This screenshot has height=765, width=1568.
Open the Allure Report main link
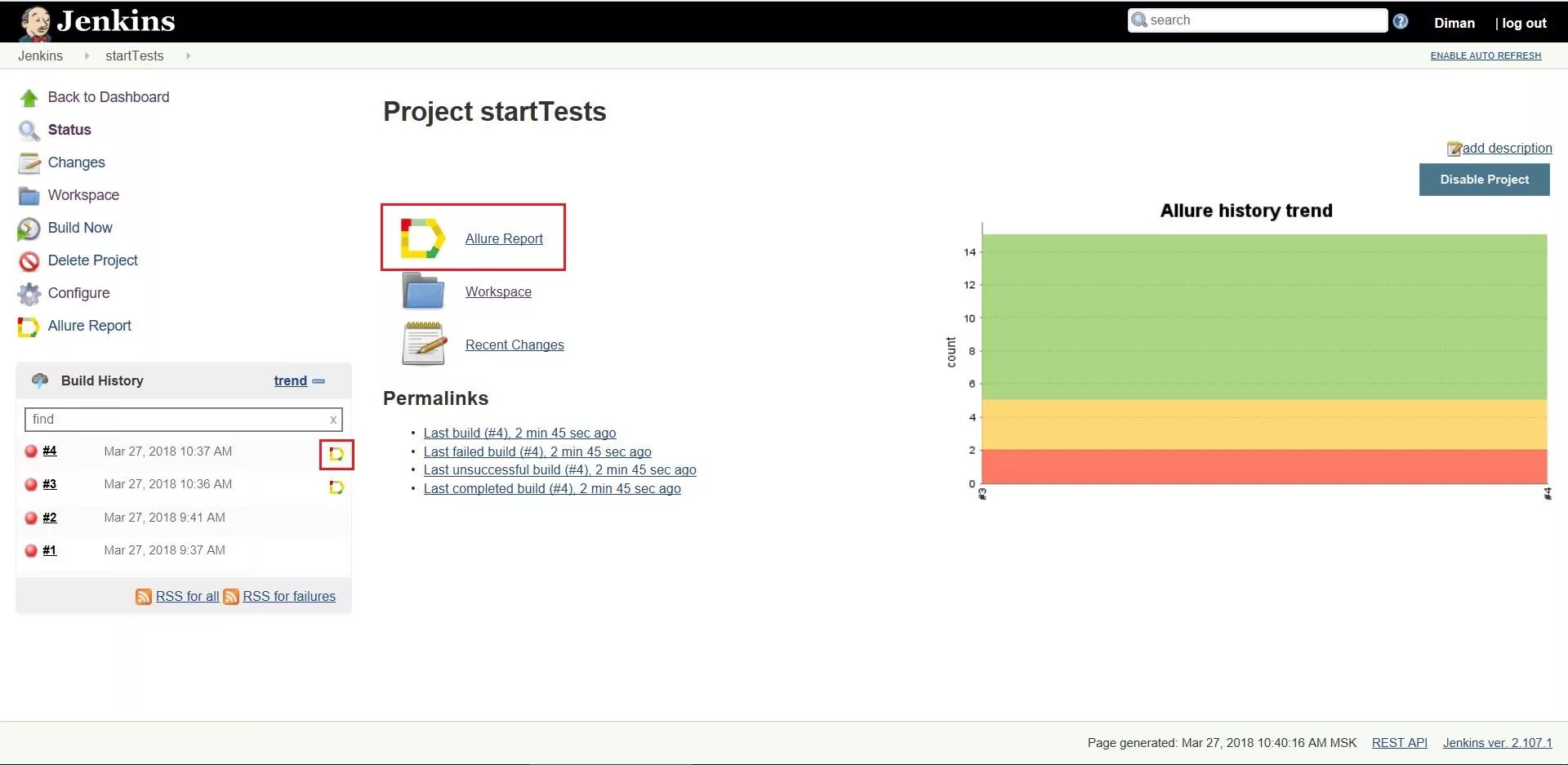coord(504,238)
